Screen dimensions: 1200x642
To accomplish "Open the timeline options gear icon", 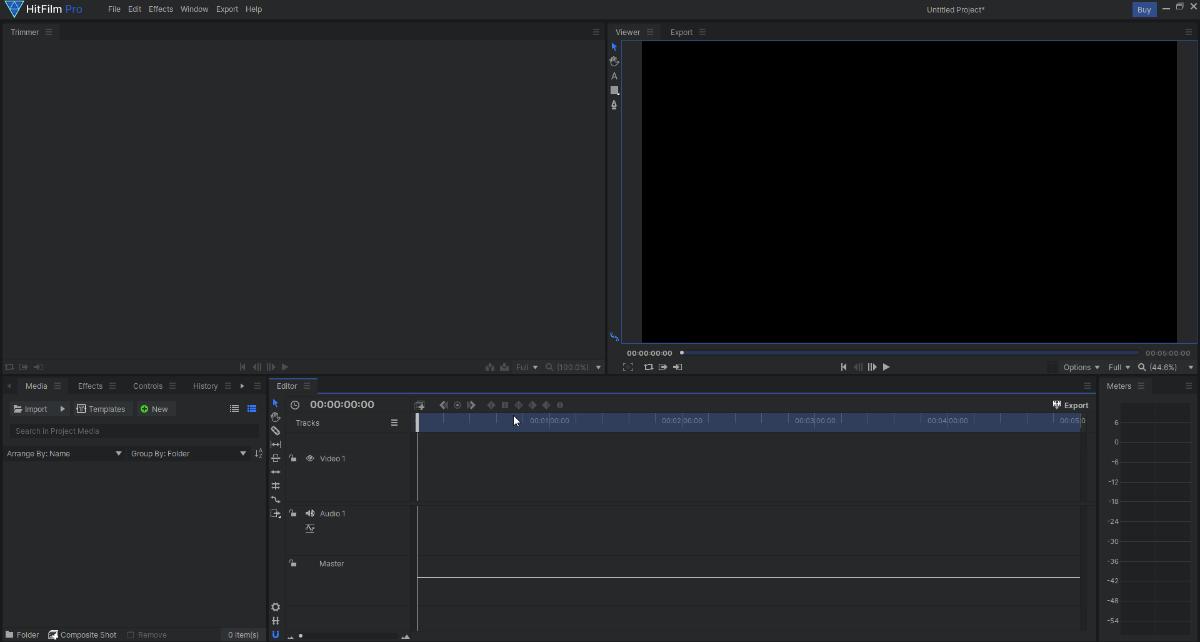I will pyautogui.click(x=275, y=607).
